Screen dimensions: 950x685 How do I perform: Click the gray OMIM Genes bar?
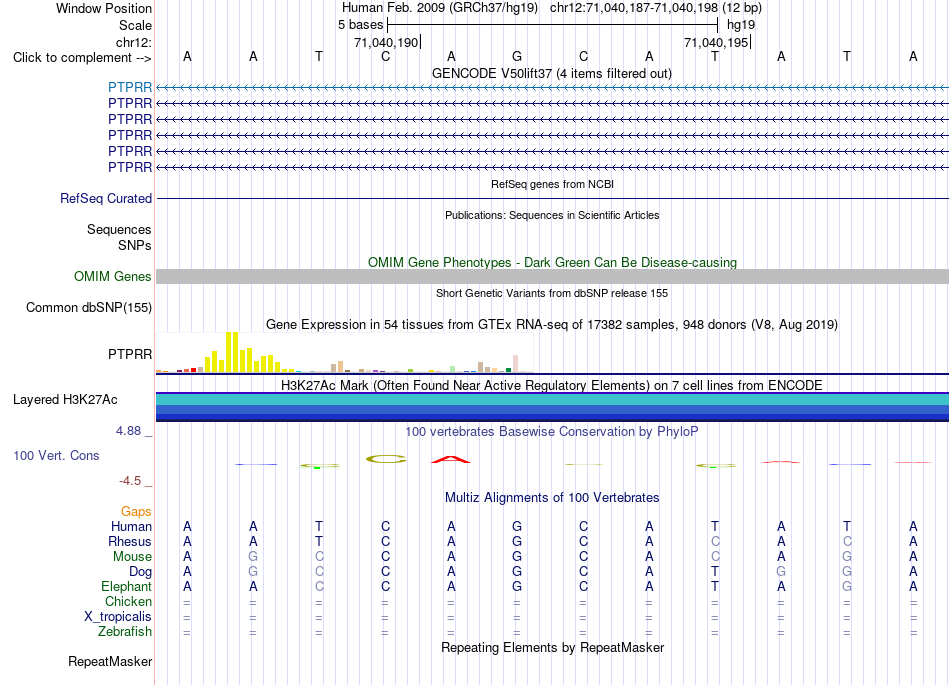(x=552, y=277)
